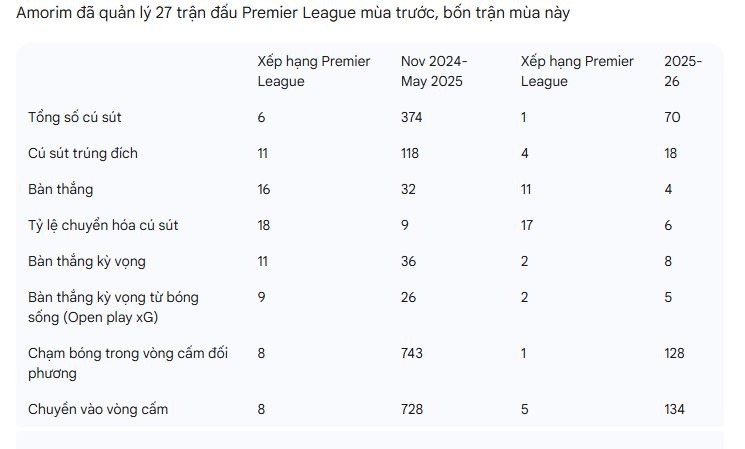Select the 'Cú sút trúng đích' row label
Image resolution: width=745 pixels, height=449 pixels.
(x=83, y=153)
